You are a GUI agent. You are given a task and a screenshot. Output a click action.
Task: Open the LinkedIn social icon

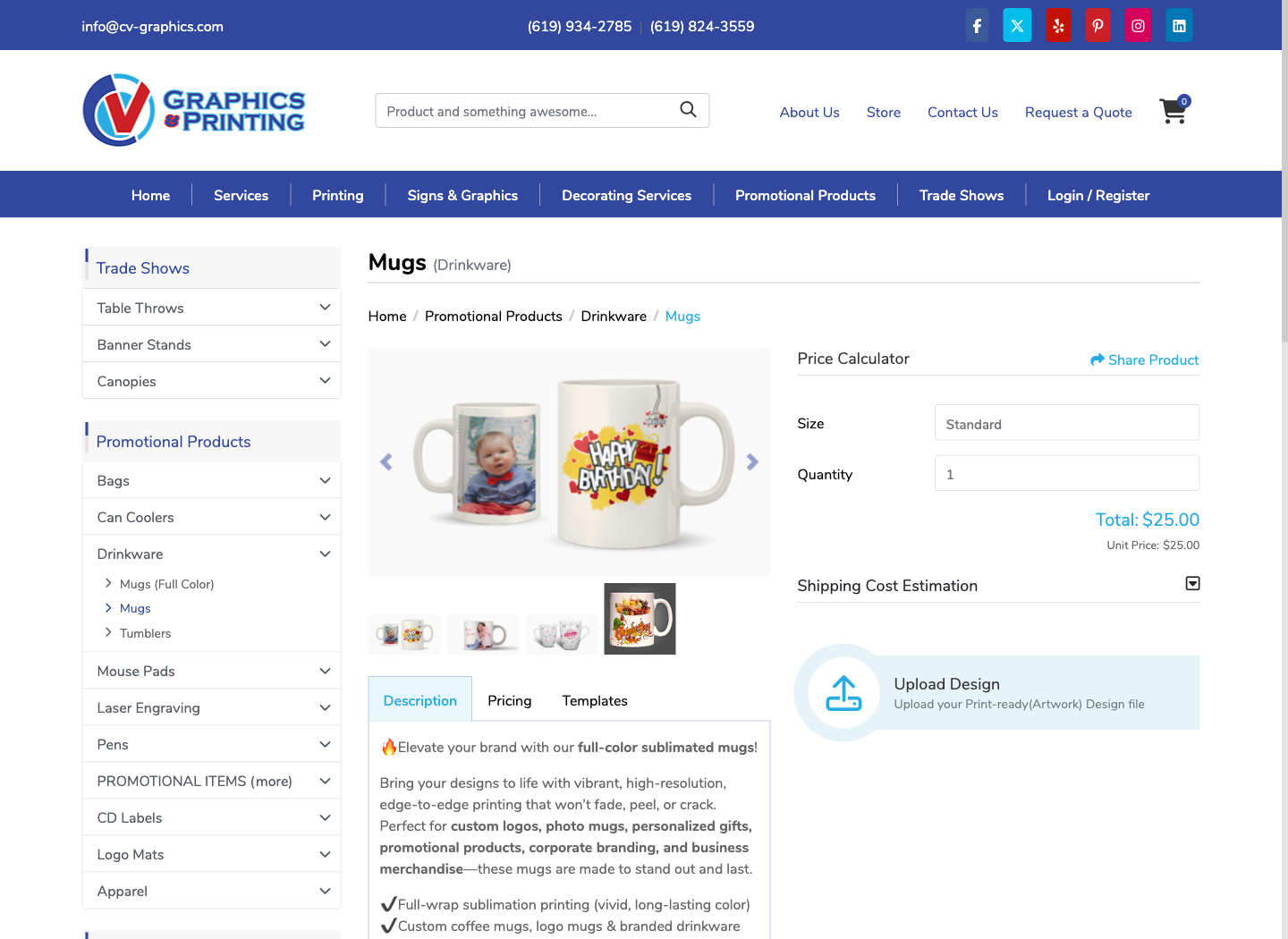click(x=1179, y=26)
